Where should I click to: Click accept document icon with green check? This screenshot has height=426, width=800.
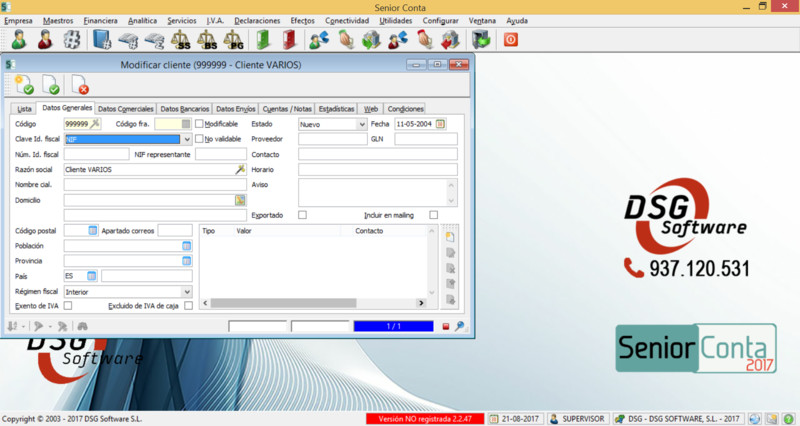tap(51, 85)
